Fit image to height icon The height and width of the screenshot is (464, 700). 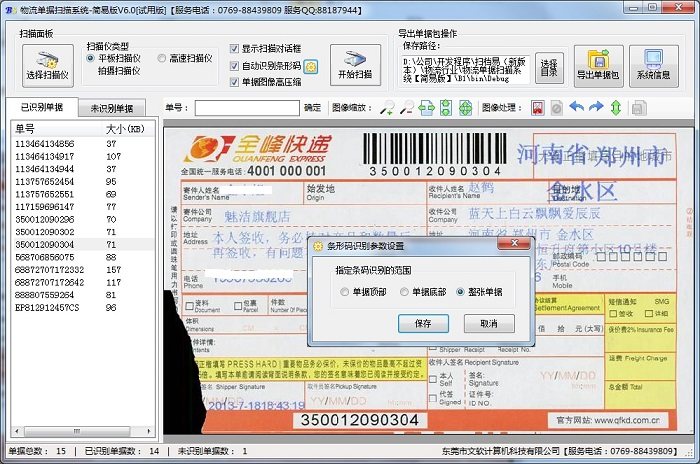[x=446, y=108]
